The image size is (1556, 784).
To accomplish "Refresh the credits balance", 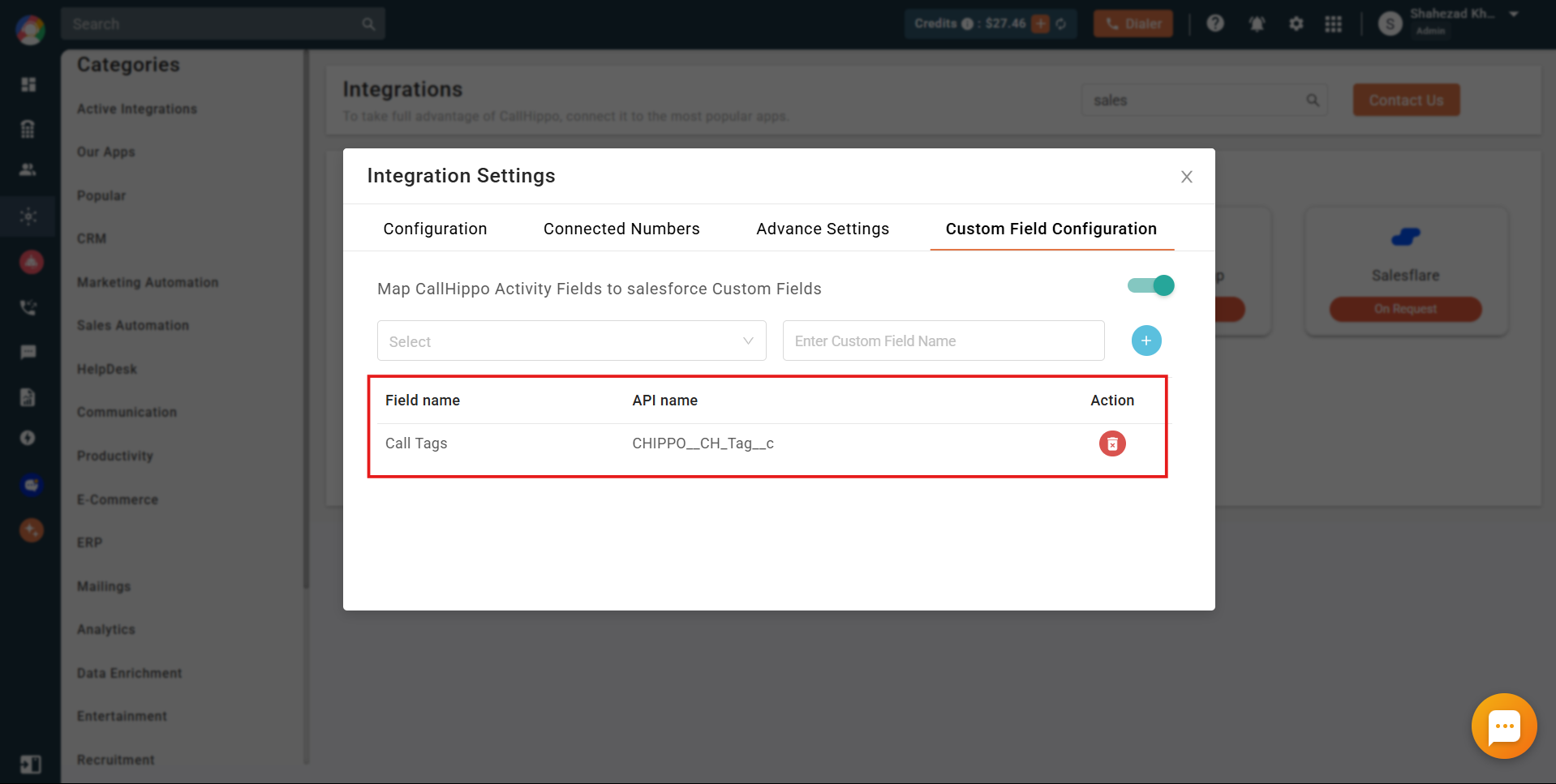I will (1061, 24).
